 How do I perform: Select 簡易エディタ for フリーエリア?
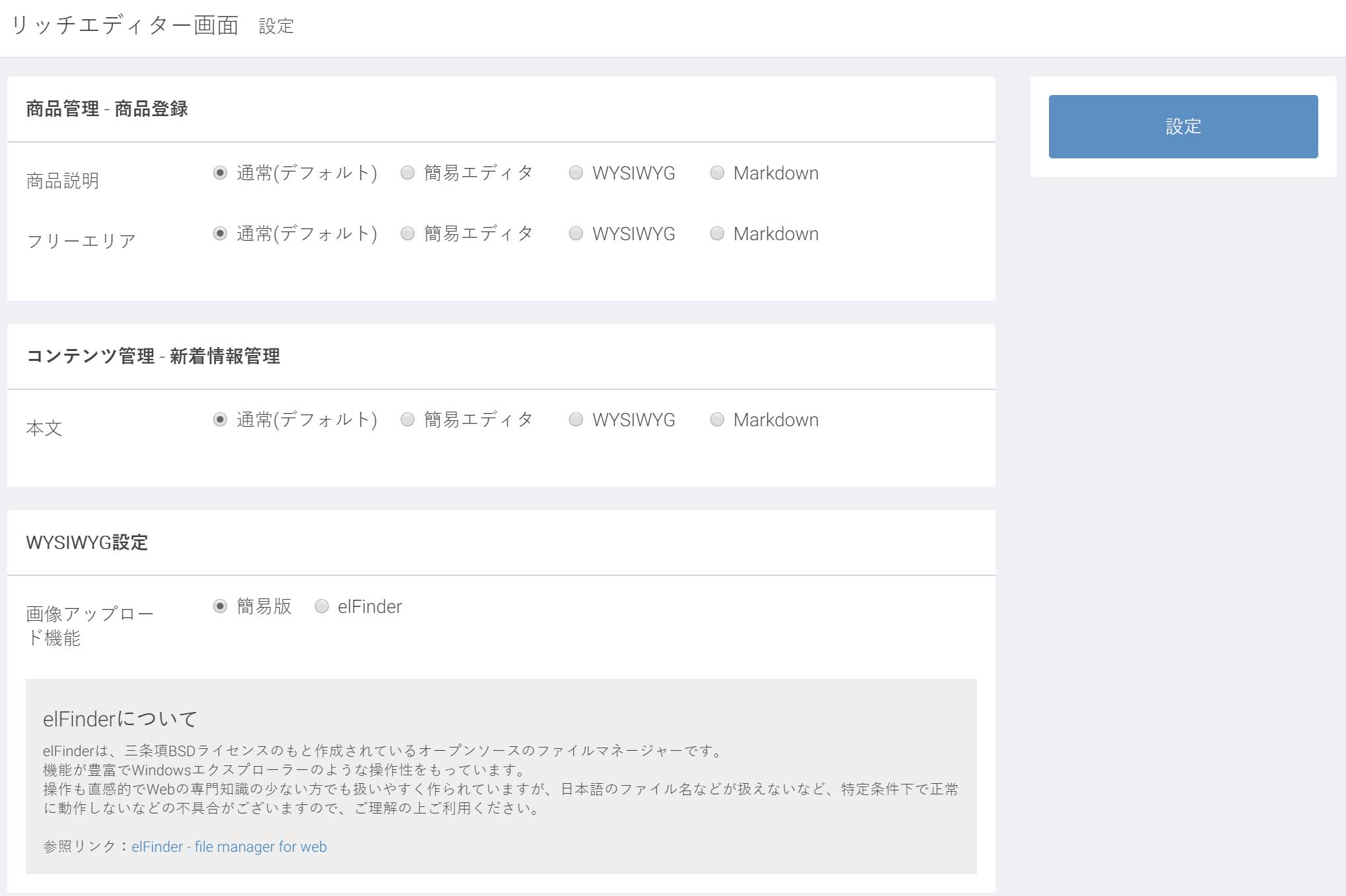click(x=408, y=234)
